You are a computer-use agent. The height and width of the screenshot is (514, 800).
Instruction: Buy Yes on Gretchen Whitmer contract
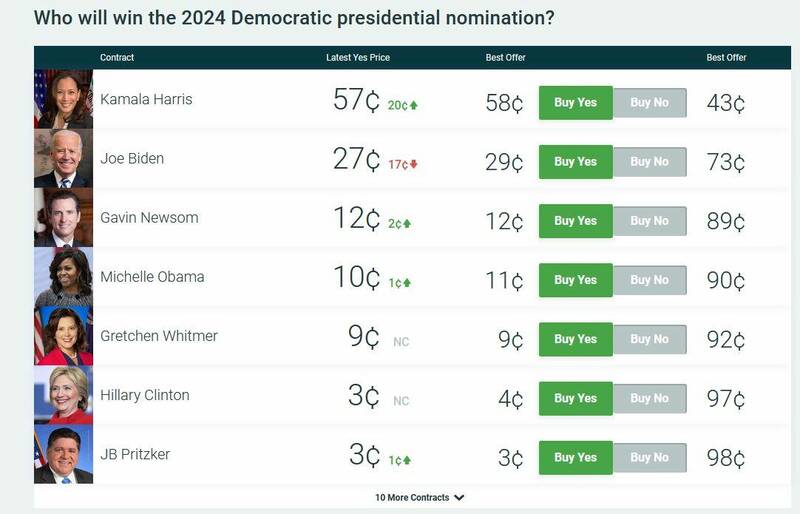click(x=575, y=339)
